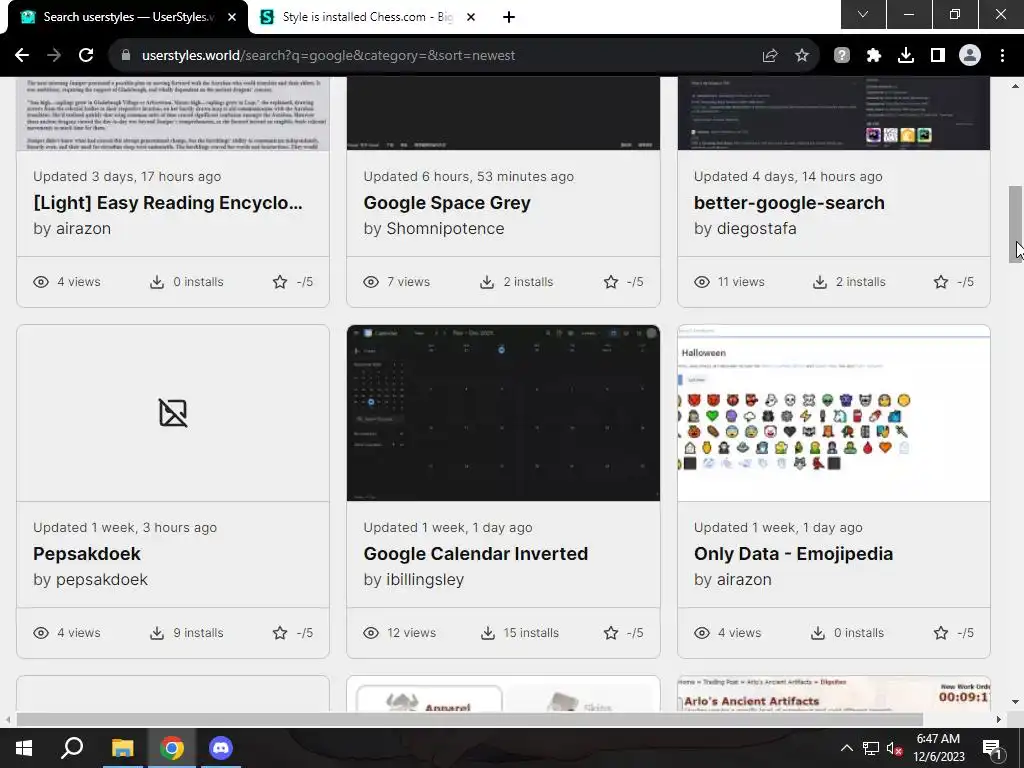The width and height of the screenshot is (1024, 768).
Task: Open the notification center icon
Action: tap(993, 749)
